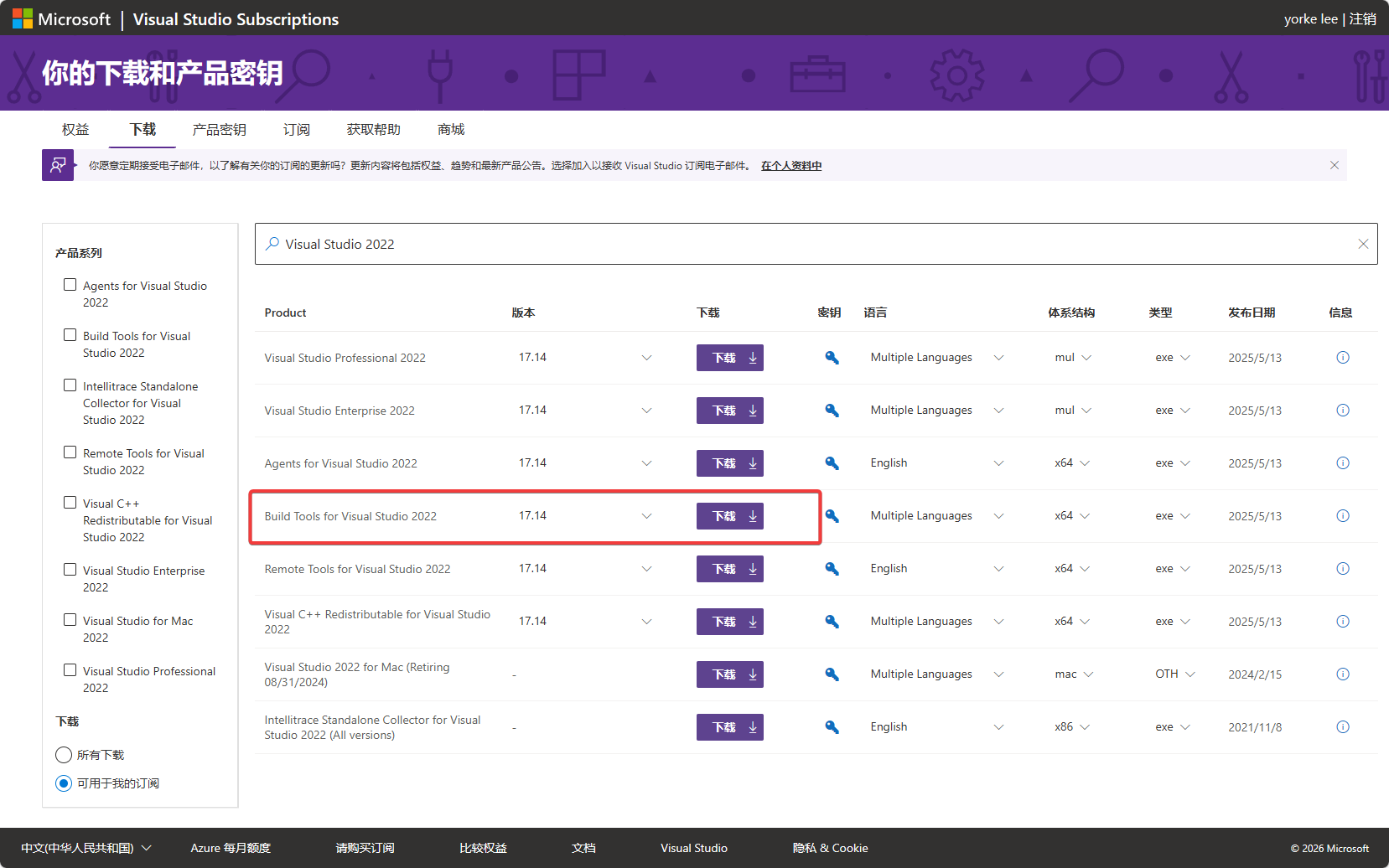Check Visual C++ Redistributable filter

tap(70, 503)
